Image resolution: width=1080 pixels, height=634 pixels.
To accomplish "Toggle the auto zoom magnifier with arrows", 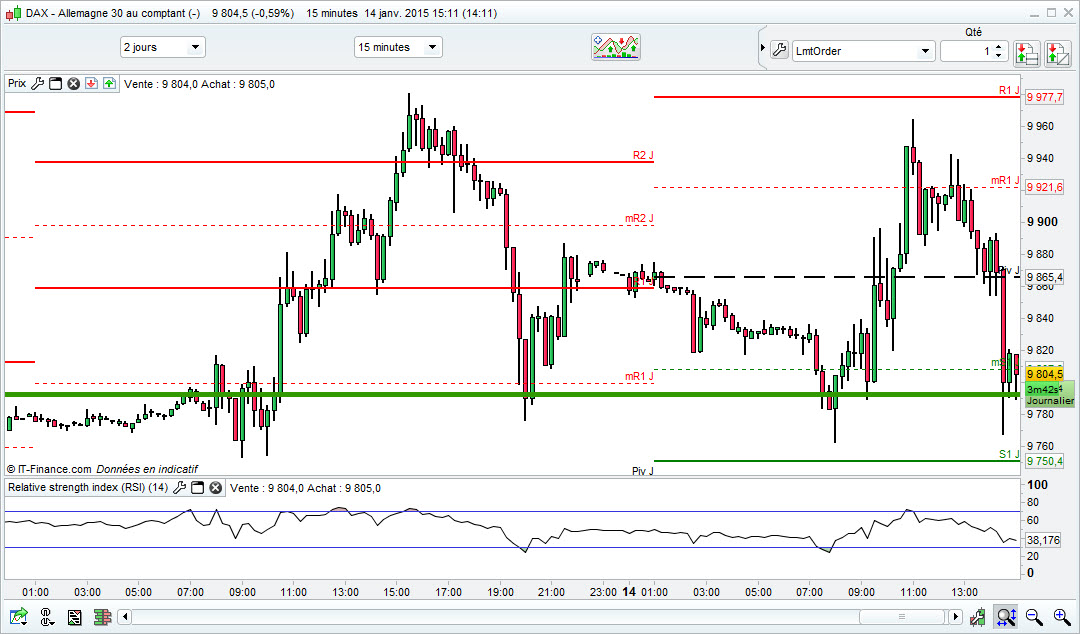I will (1006, 617).
